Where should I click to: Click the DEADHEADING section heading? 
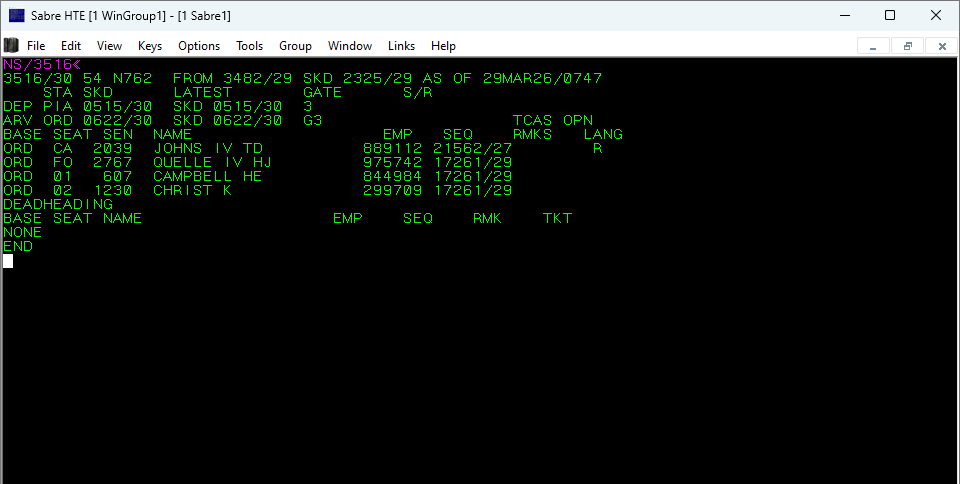click(x=58, y=204)
